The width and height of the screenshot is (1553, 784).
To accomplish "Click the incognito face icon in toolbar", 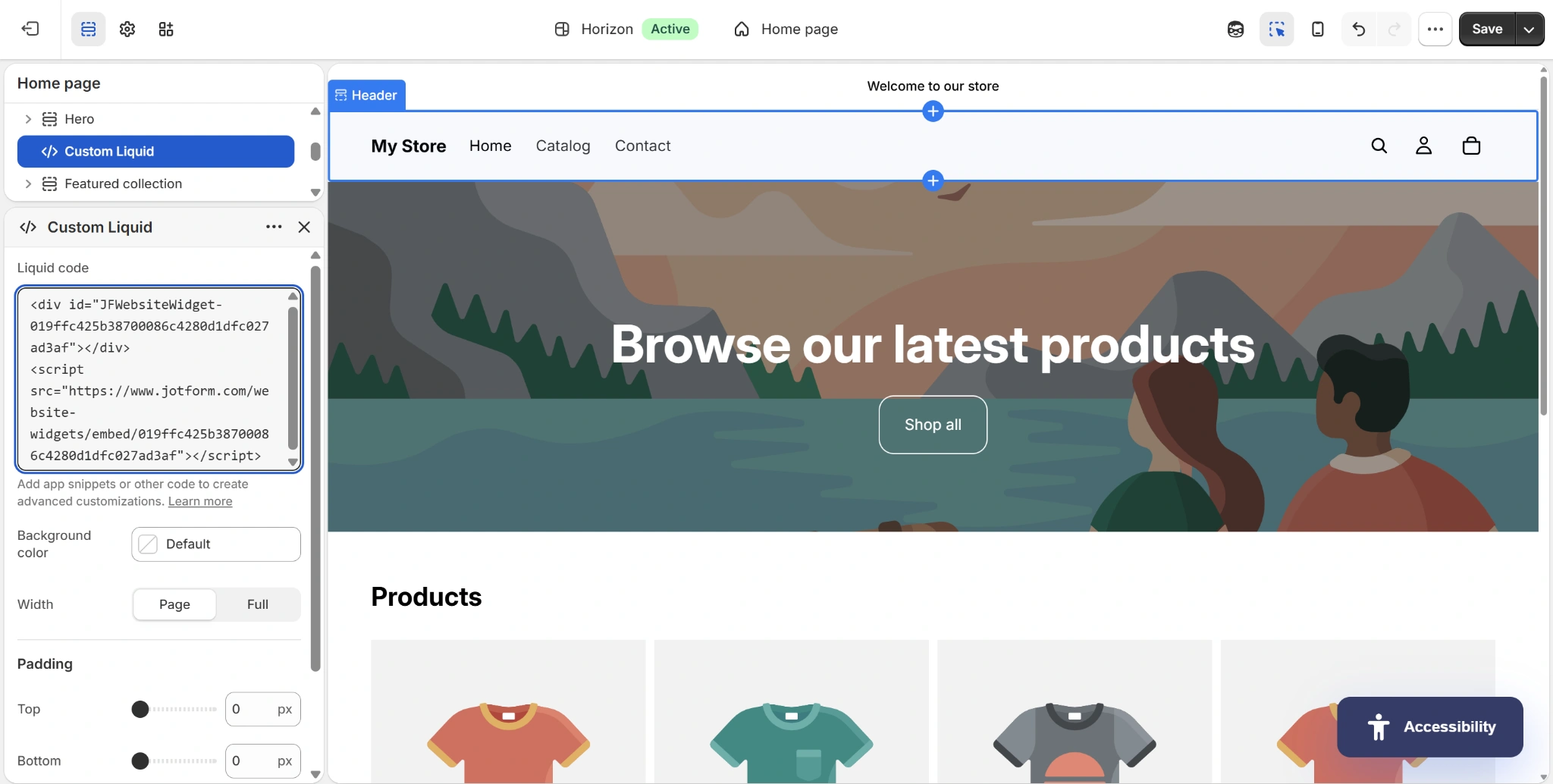I will click(x=1236, y=29).
